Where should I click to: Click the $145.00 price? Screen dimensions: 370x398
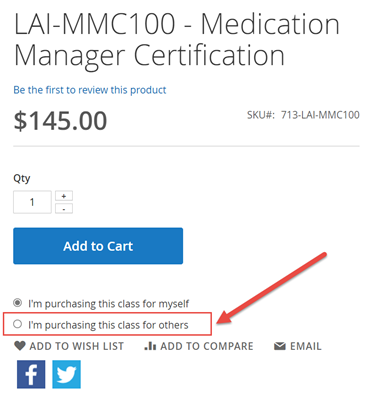pyautogui.click(x=60, y=121)
